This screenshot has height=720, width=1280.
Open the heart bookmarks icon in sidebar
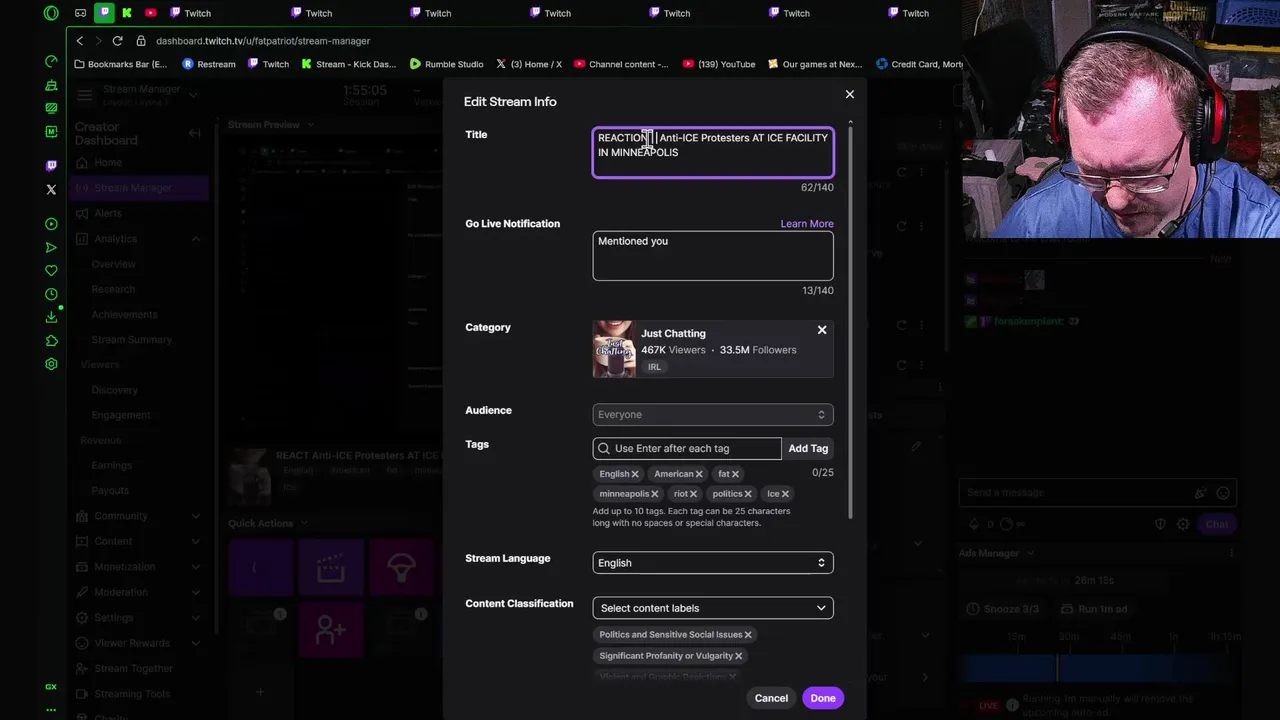click(x=51, y=271)
